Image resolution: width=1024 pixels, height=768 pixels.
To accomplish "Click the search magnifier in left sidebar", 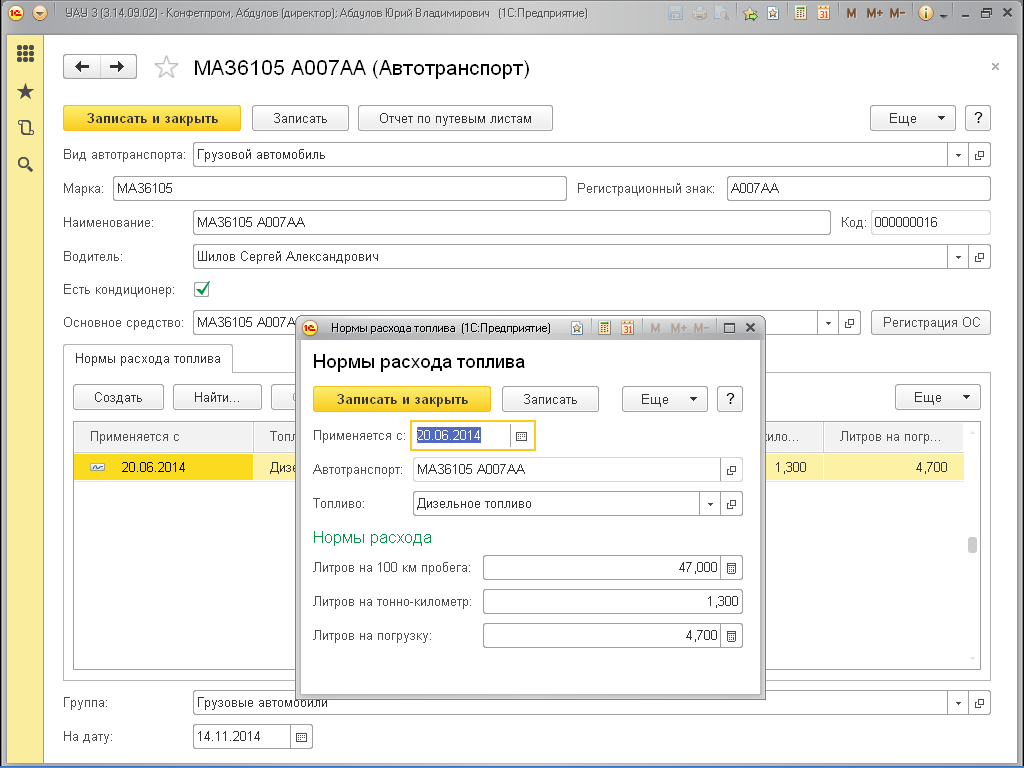I will pos(26,164).
